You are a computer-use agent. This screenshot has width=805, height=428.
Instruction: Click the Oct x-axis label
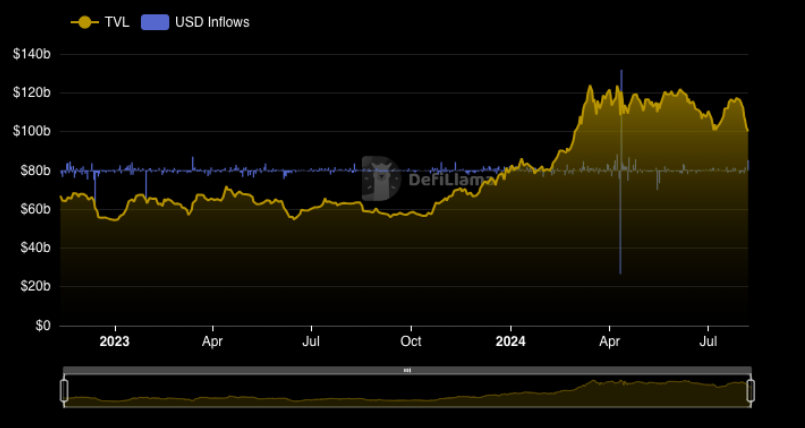click(x=410, y=341)
